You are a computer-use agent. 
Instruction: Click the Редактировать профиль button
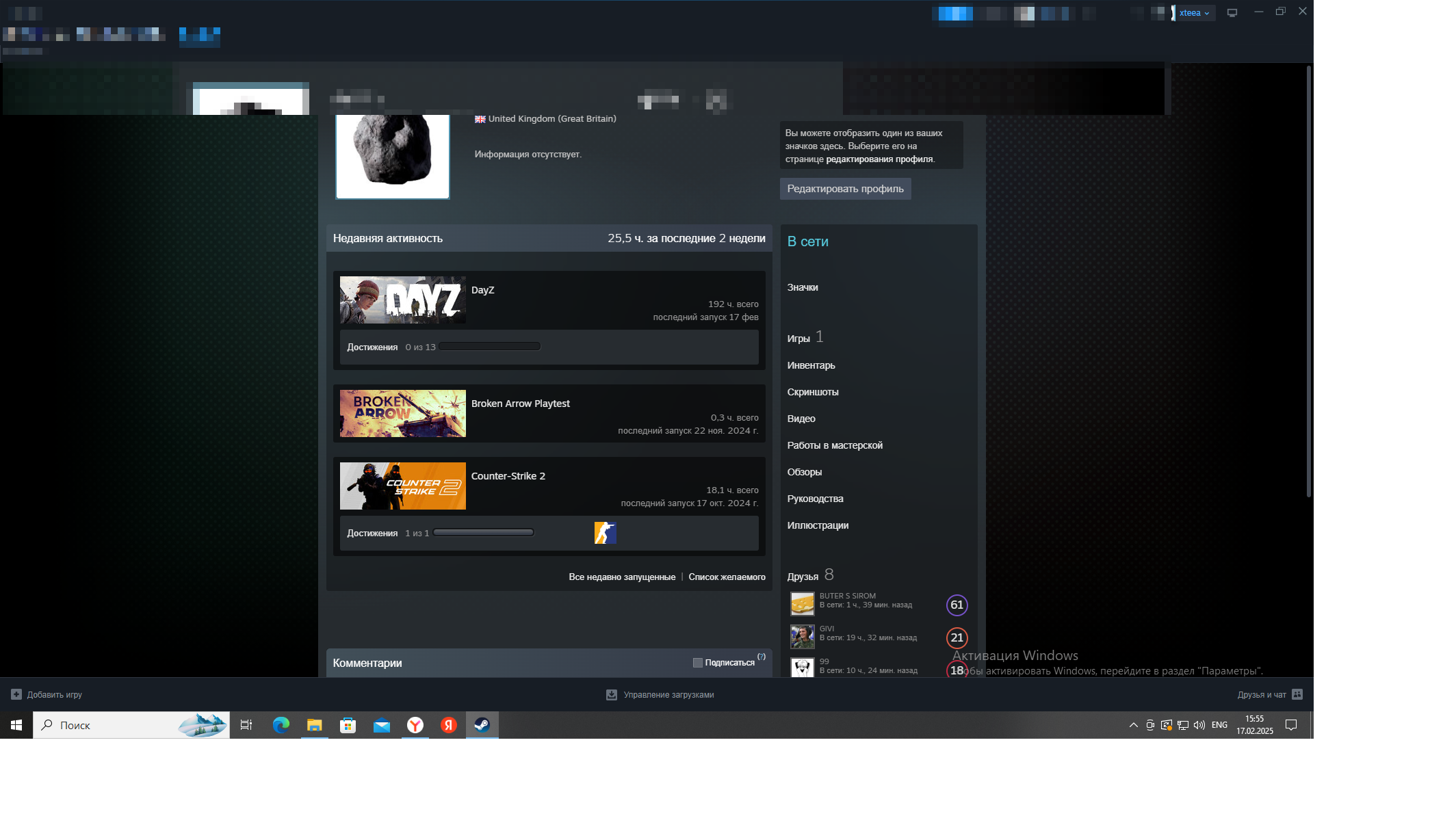tap(845, 189)
